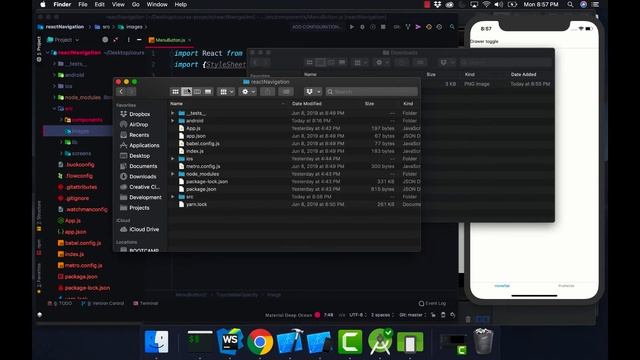Open the Go menu in menu bar
The height and width of the screenshot is (360, 640).
[x=136, y=4]
